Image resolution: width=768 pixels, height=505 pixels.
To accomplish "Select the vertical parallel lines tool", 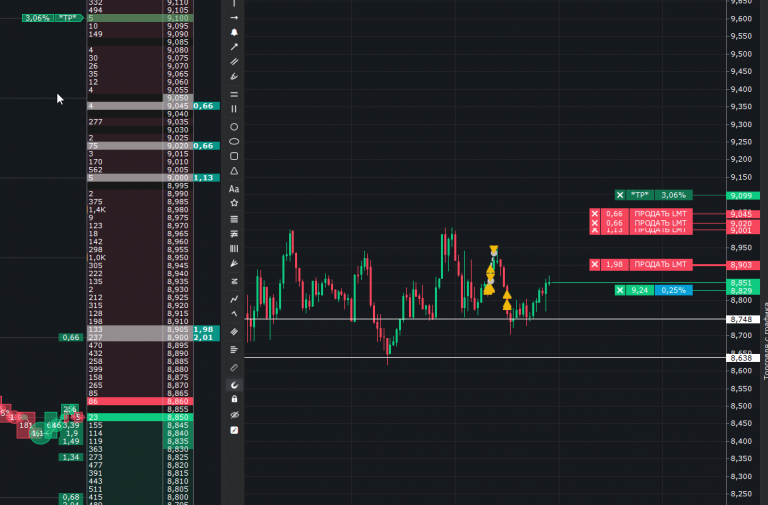I will (234, 109).
